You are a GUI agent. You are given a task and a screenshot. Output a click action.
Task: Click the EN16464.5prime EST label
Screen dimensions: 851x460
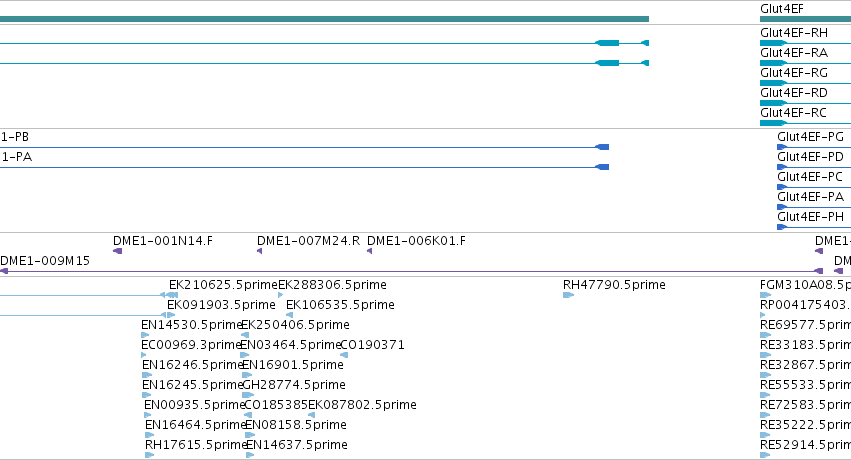[x=196, y=425]
